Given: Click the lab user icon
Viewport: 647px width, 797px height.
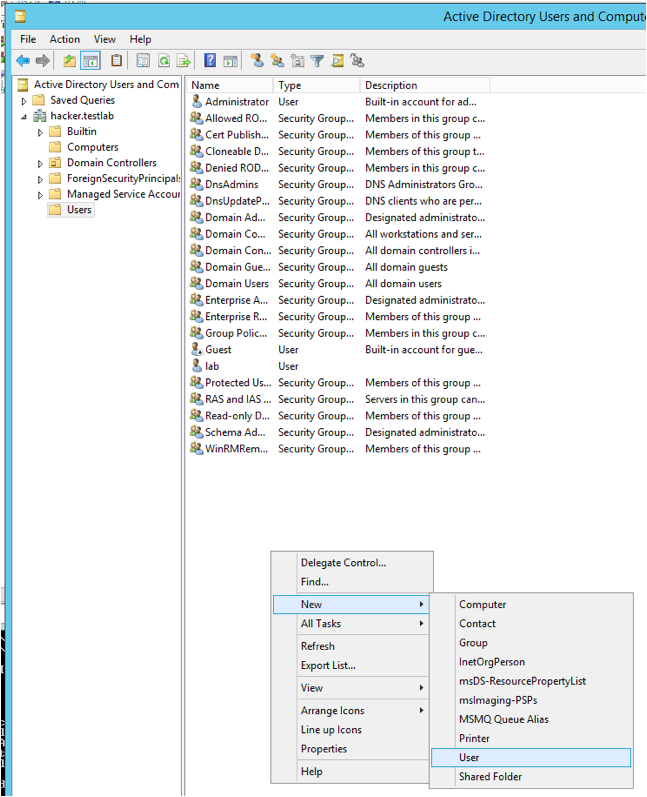Looking at the screenshot, I should click(197, 365).
